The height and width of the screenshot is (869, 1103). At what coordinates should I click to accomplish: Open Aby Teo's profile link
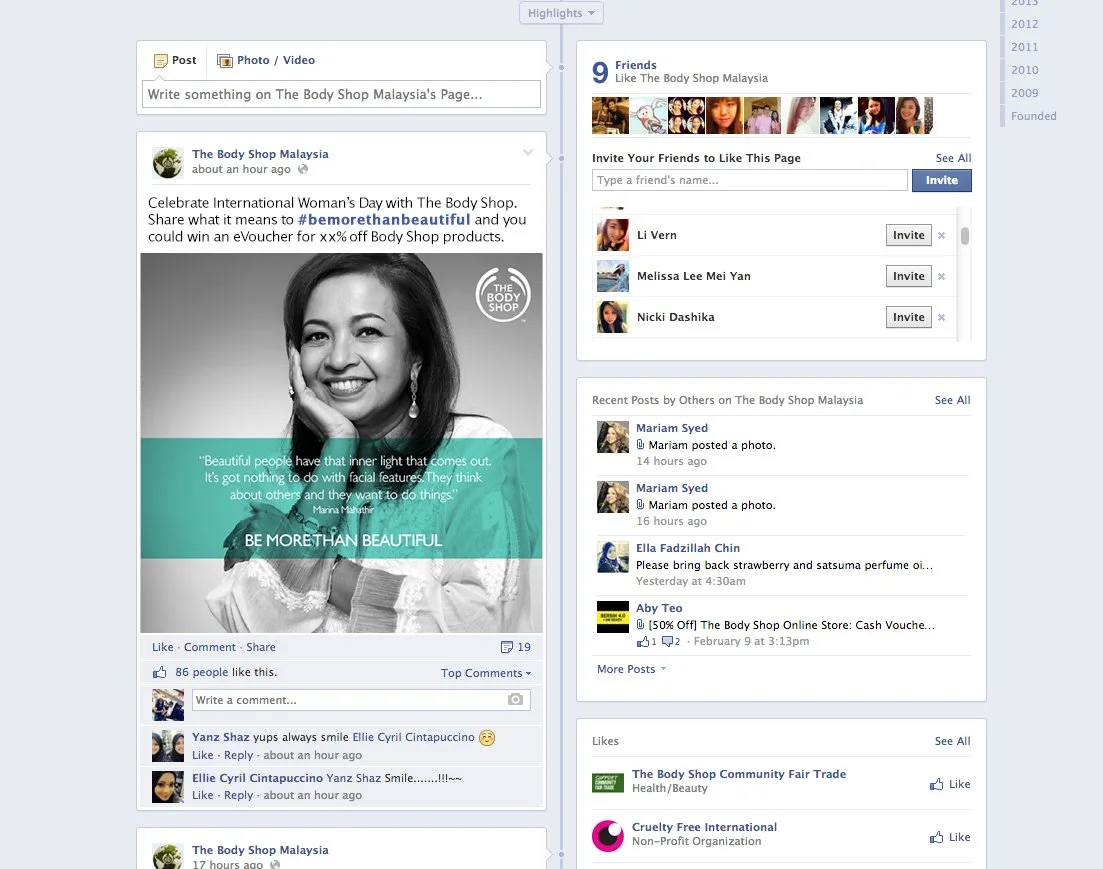pos(659,607)
